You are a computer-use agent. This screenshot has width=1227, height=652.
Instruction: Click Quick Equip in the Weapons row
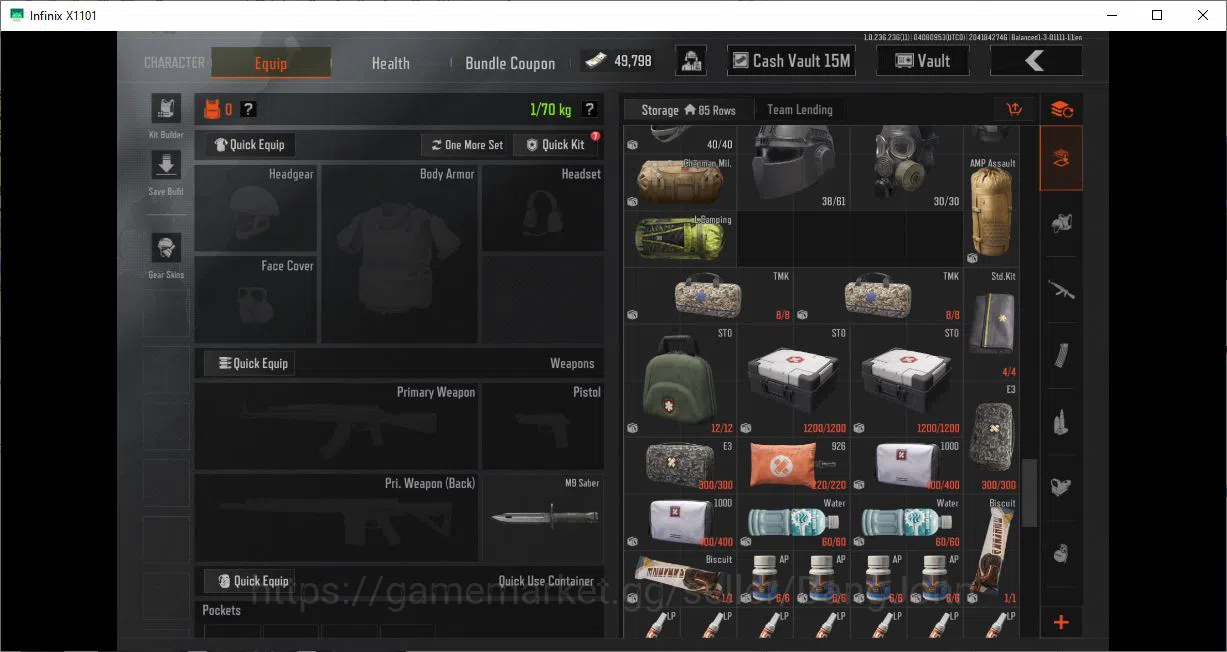point(250,363)
